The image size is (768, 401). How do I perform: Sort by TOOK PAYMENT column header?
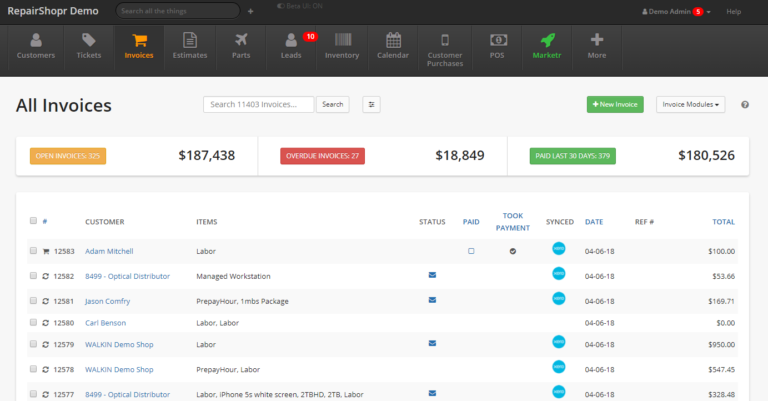point(513,222)
